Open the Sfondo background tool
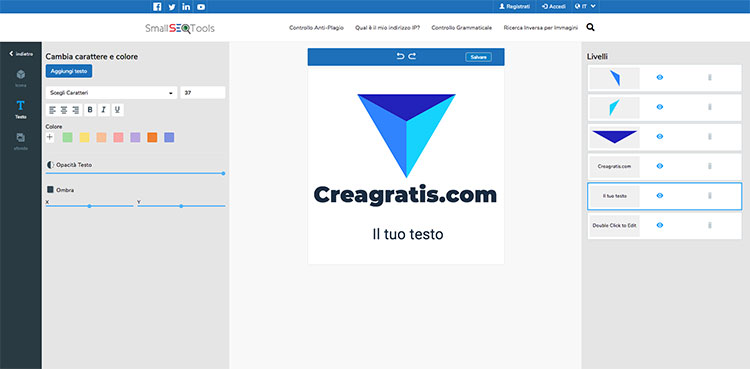The height and width of the screenshot is (369, 750). 21,142
